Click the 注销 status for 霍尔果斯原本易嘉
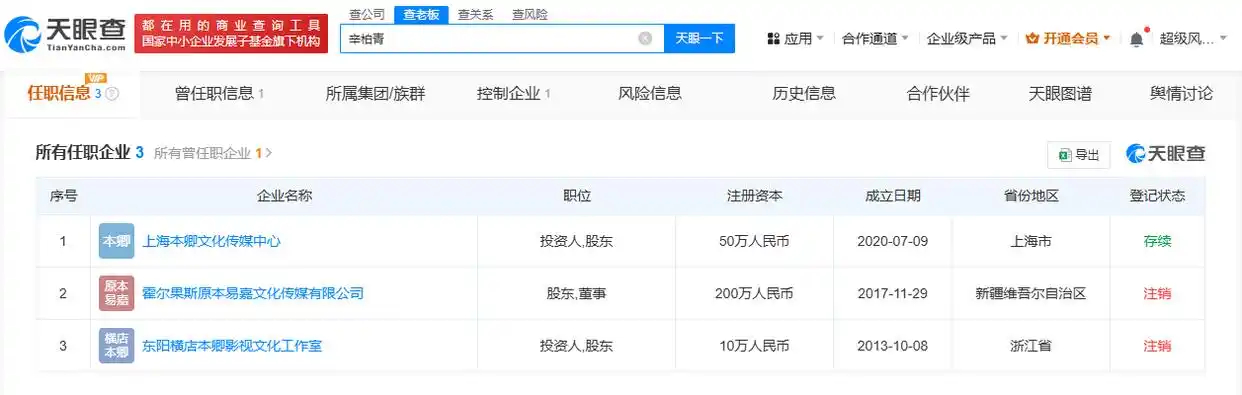 (x=1157, y=294)
